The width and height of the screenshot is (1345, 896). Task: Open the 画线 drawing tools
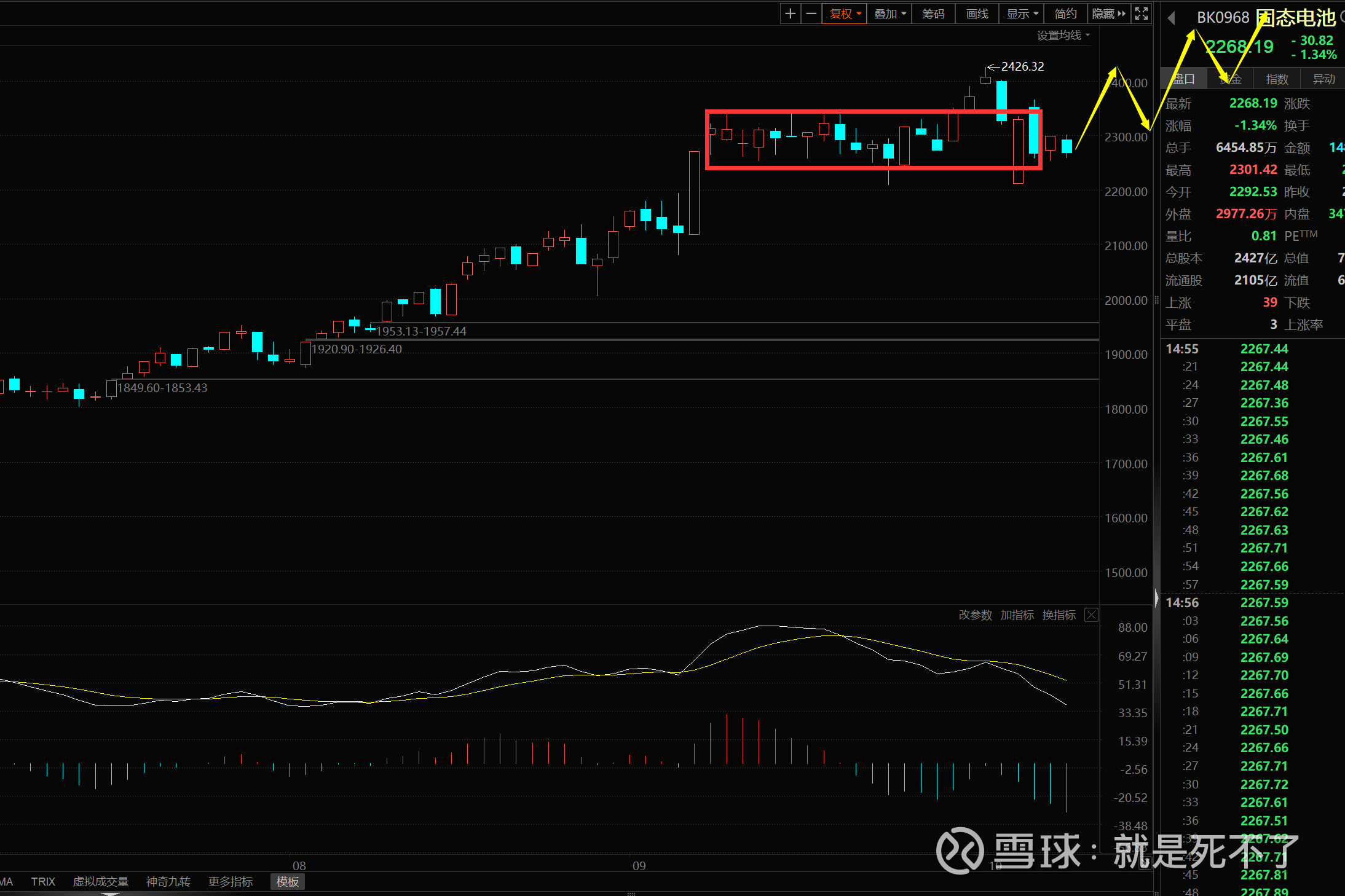pyautogui.click(x=977, y=14)
